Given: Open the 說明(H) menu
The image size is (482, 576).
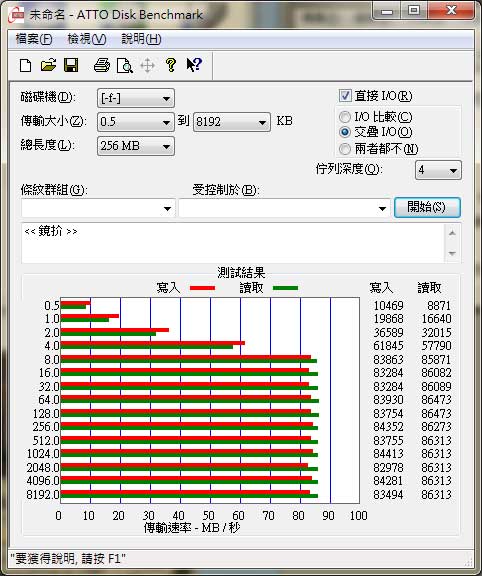Looking at the screenshot, I should pyautogui.click(x=141, y=39).
